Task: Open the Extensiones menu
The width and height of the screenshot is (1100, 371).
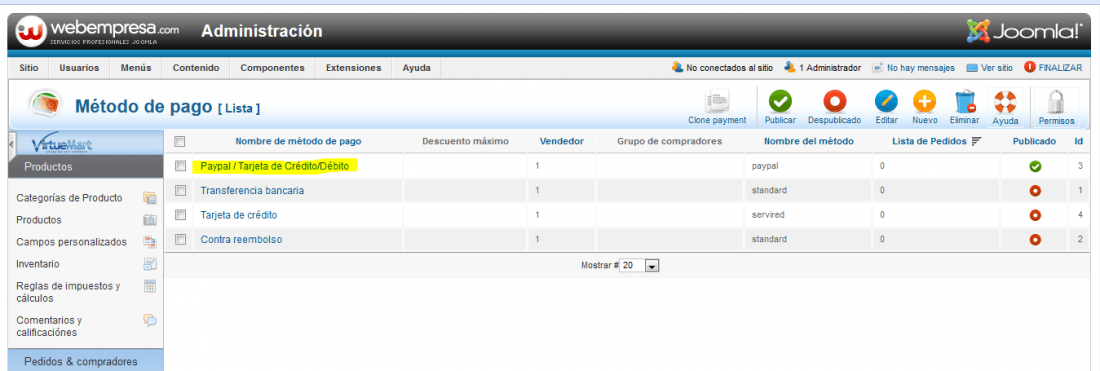Action: [x=354, y=68]
